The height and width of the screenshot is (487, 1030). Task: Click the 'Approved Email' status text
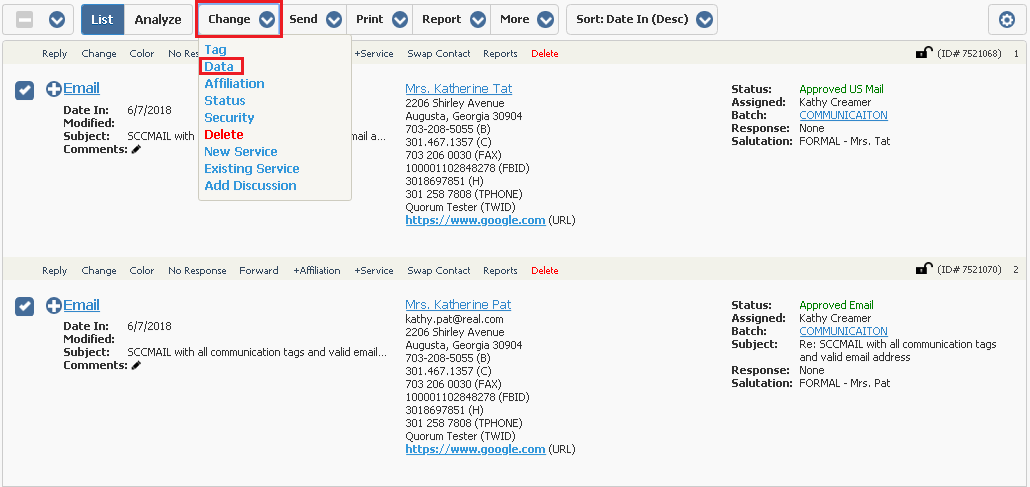pyautogui.click(x=836, y=306)
